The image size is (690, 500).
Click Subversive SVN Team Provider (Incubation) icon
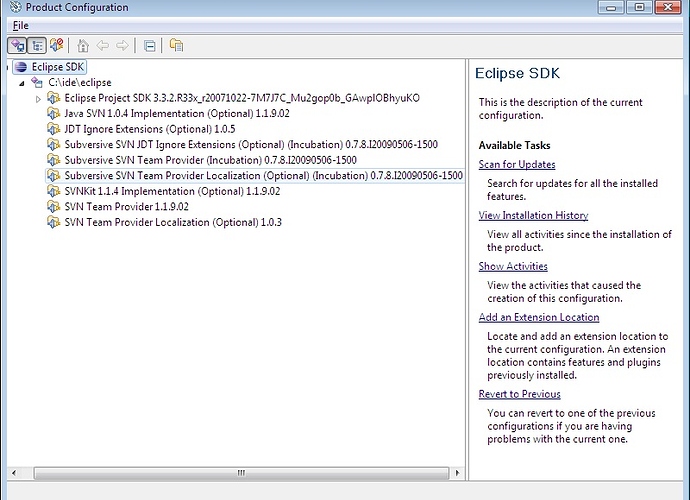pos(54,160)
